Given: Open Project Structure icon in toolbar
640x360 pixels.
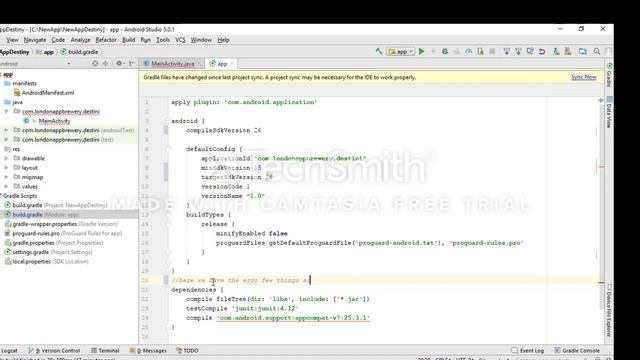Looking at the screenshot, I should 582,51.
